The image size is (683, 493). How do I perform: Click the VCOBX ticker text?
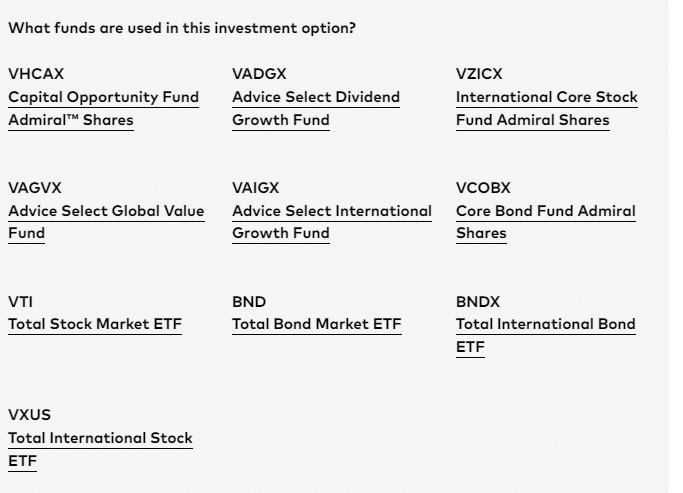[x=483, y=188]
